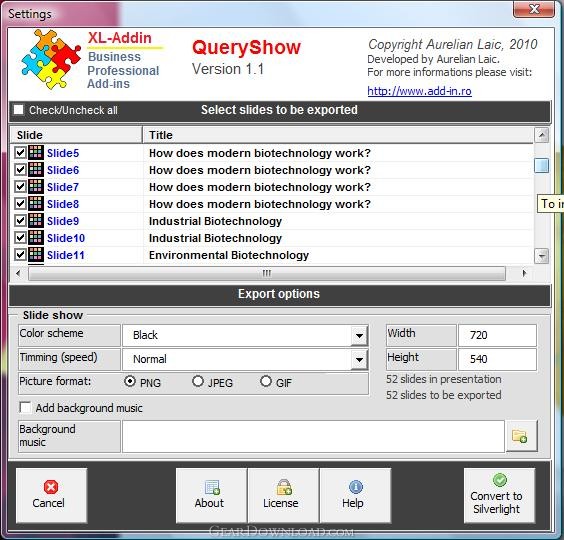Click slide list scroll up arrow
Viewport: 564px width, 540px height.
[x=542, y=135]
